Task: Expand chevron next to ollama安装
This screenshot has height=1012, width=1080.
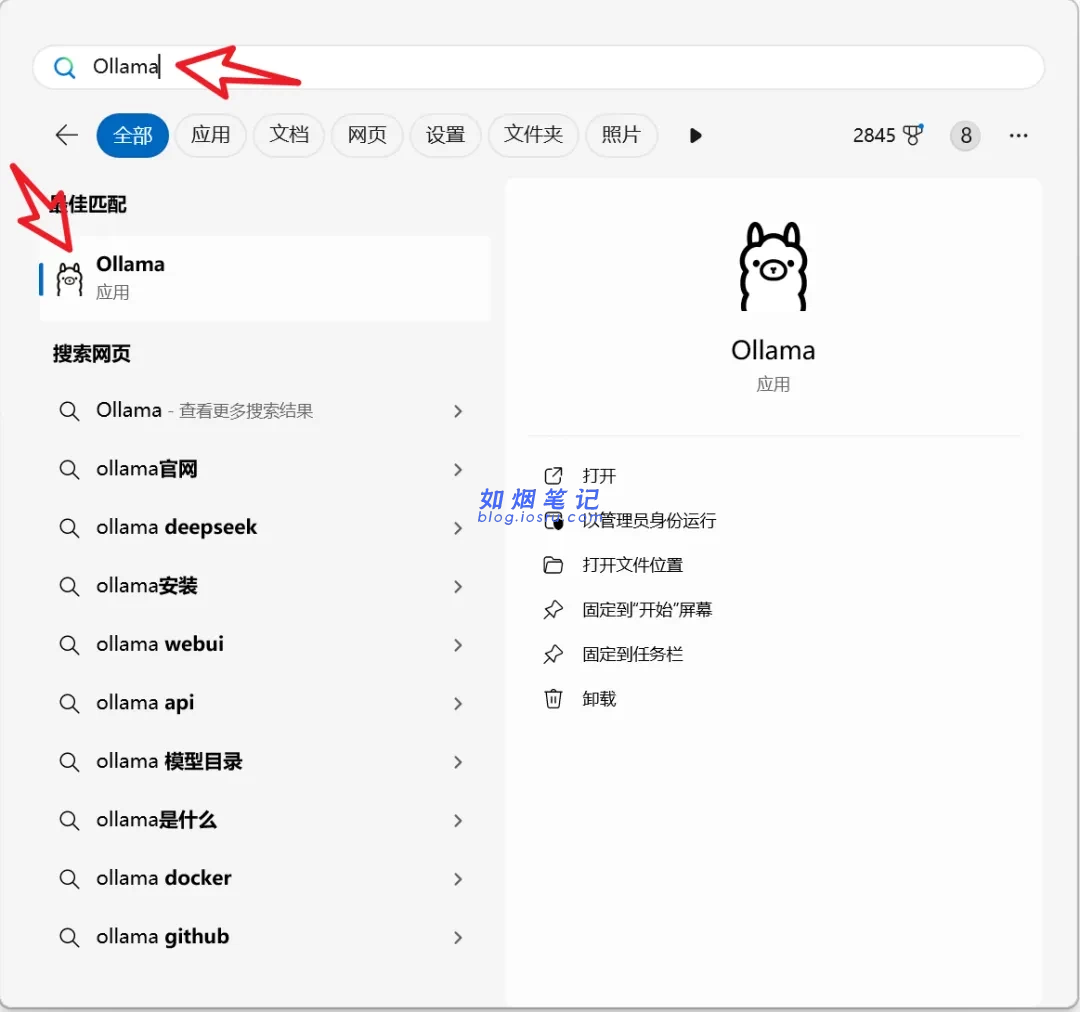Action: 458,587
